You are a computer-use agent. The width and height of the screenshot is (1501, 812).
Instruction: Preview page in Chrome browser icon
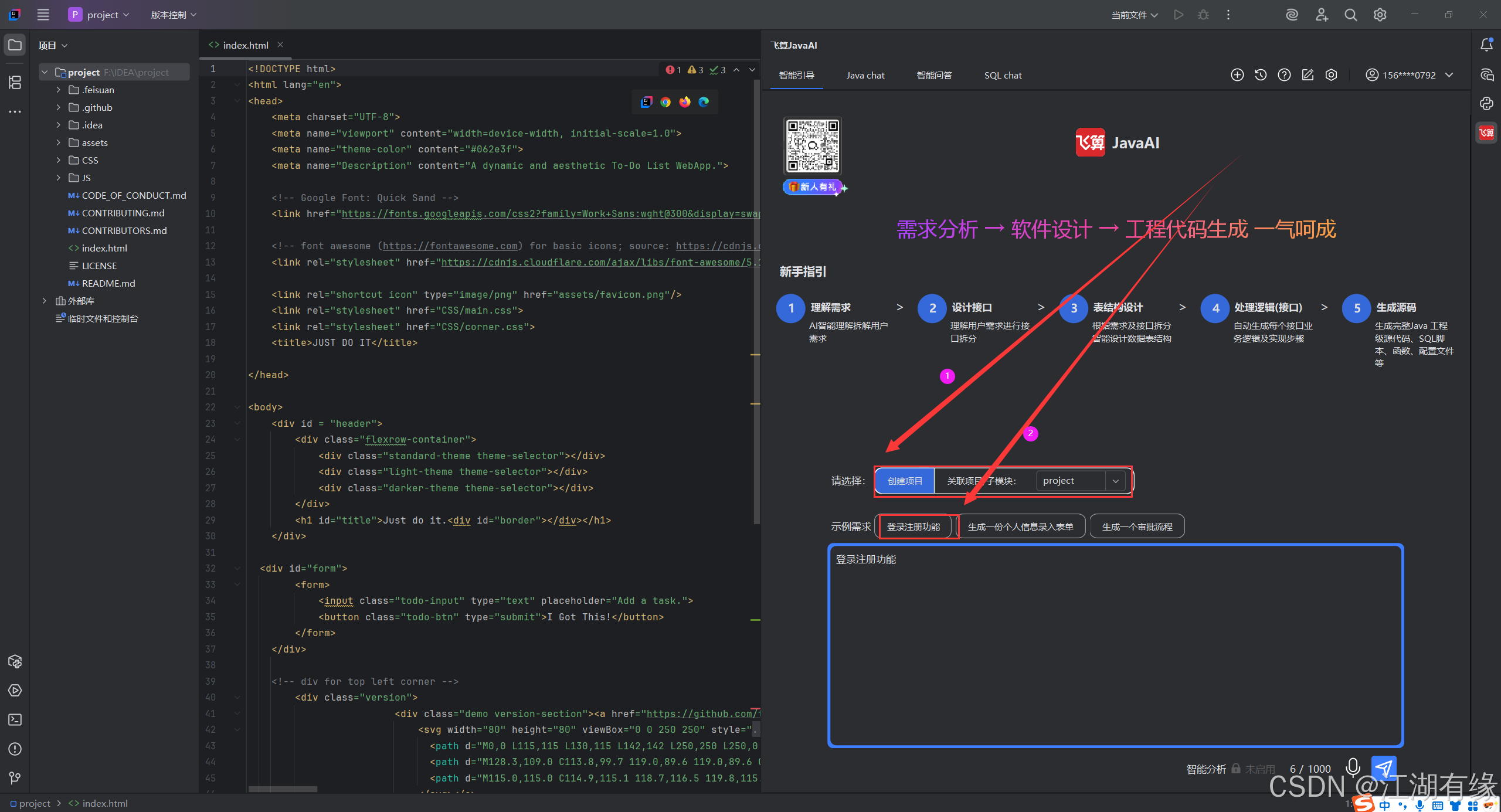(x=665, y=102)
